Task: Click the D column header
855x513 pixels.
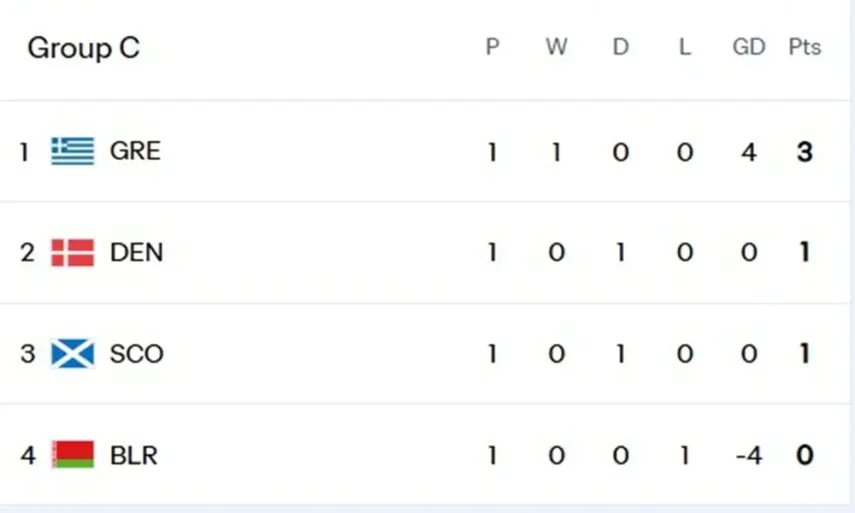Action: pyautogui.click(x=621, y=47)
